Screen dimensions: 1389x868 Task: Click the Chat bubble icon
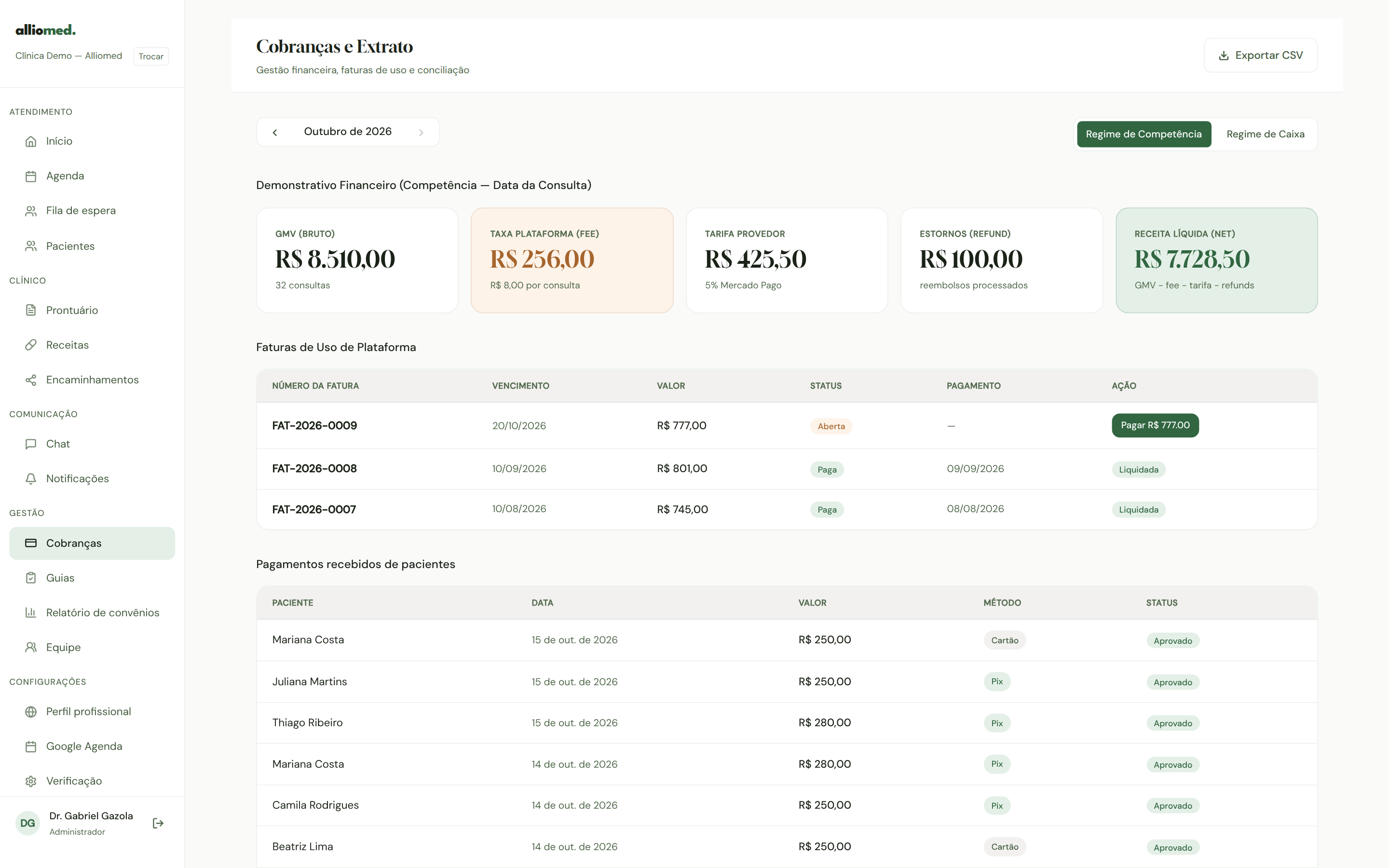click(x=31, y=444)
